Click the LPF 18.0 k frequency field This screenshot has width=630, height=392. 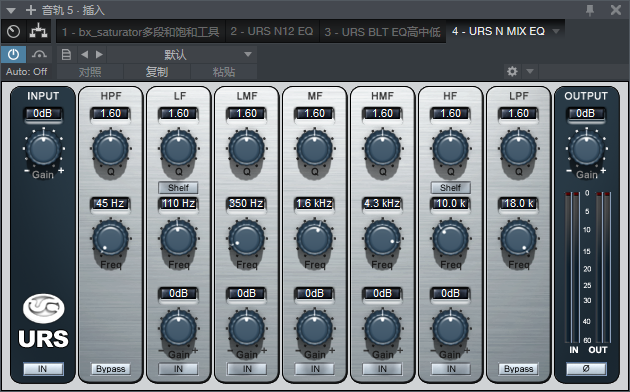518,204
